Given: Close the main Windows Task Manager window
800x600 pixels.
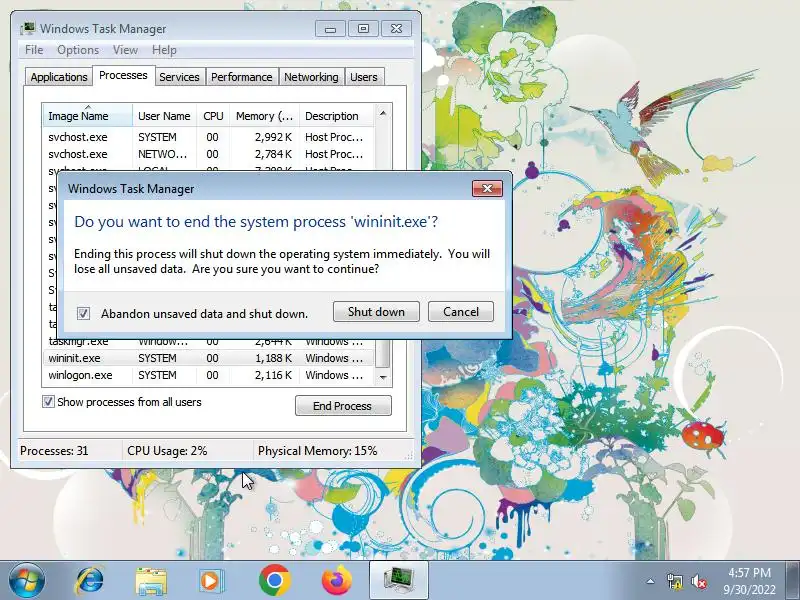Looking at the screenshot, I should coord(396,29).
